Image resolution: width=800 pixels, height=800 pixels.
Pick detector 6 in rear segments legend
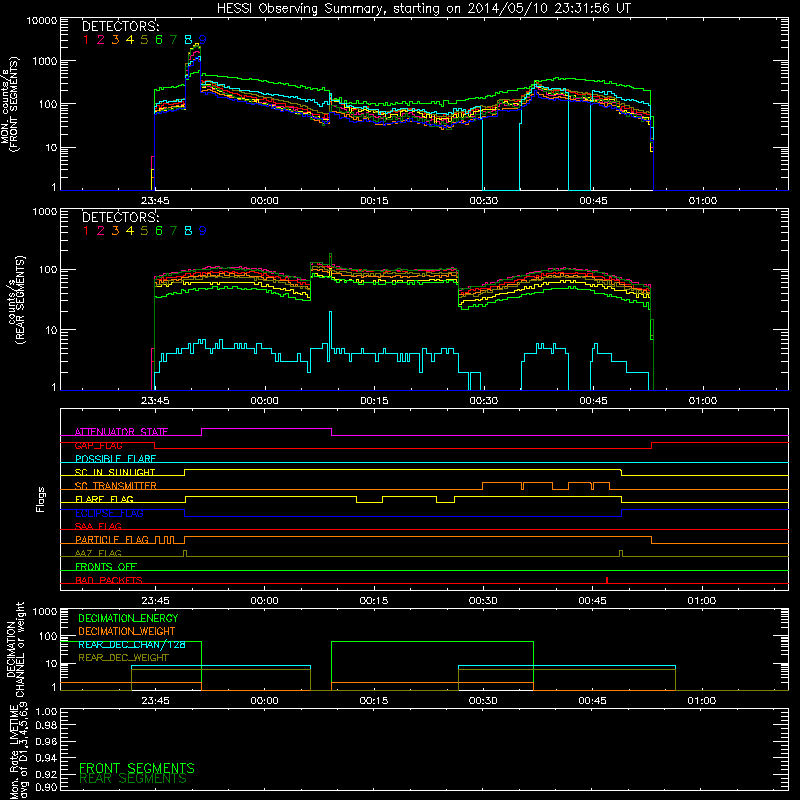click(159, 231)
